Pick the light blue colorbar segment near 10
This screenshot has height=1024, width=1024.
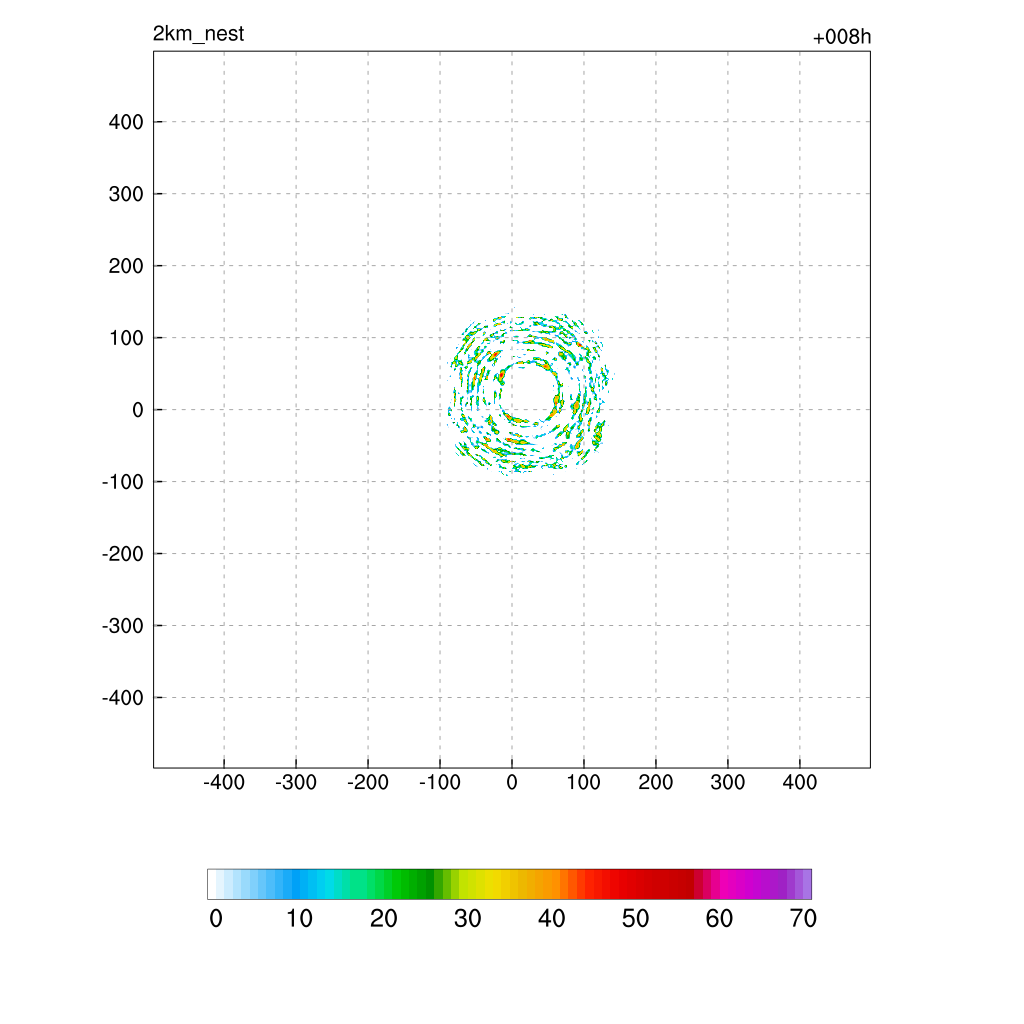pos(296,884)
